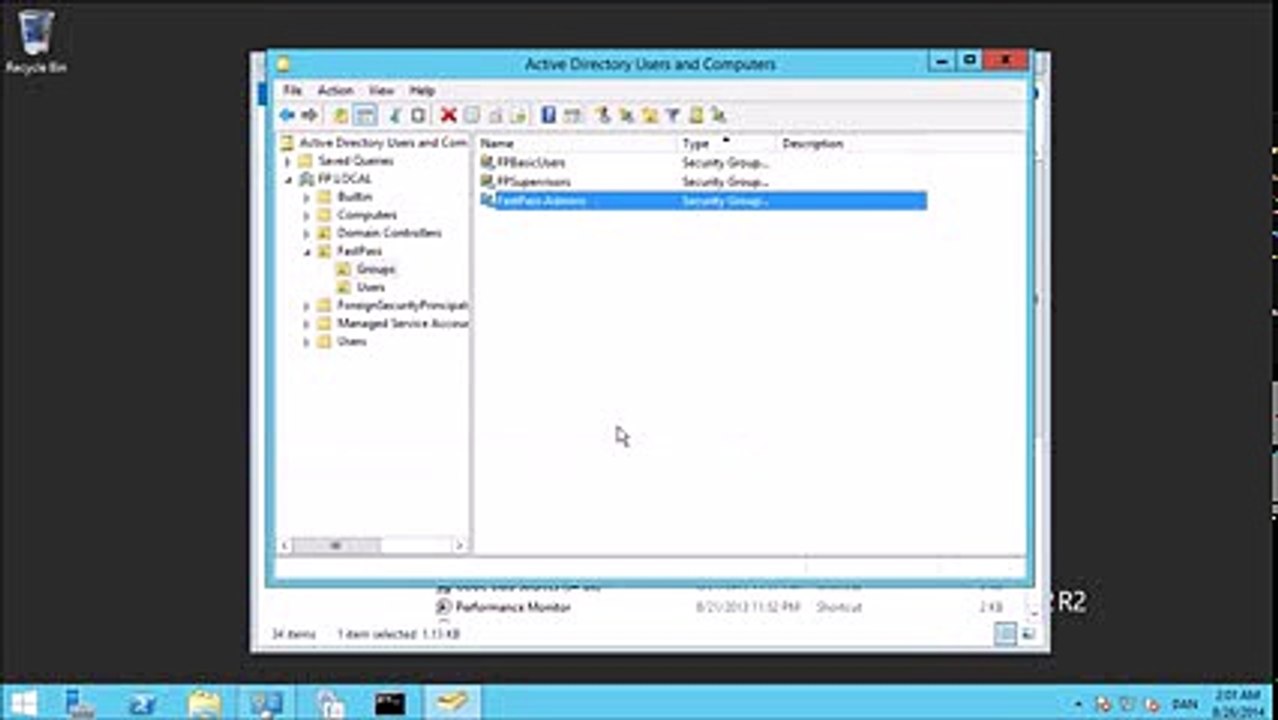The width and height of the screenshot is (1278, 720).
Task: Sort by the Name column header
Action: pyautogui.click(x=577, y=143)
